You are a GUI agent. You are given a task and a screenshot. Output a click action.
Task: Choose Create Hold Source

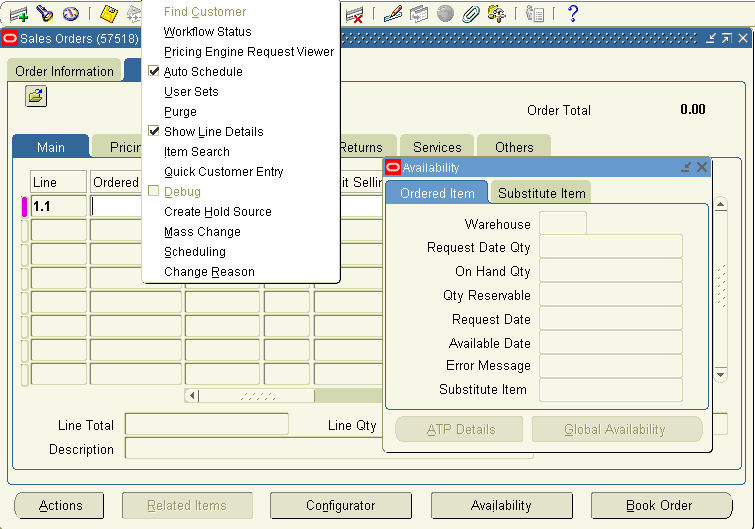[218, 212]
